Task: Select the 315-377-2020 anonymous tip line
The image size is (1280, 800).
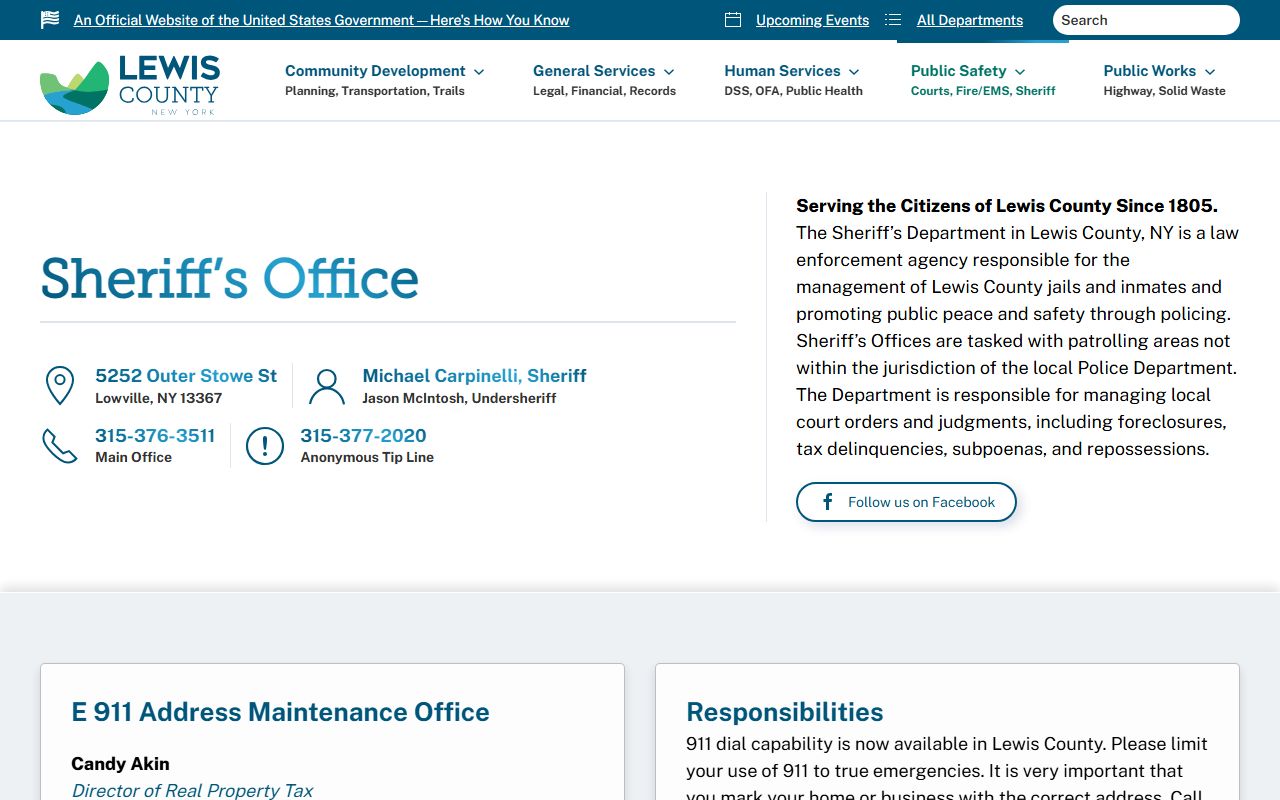Action: 363,435
